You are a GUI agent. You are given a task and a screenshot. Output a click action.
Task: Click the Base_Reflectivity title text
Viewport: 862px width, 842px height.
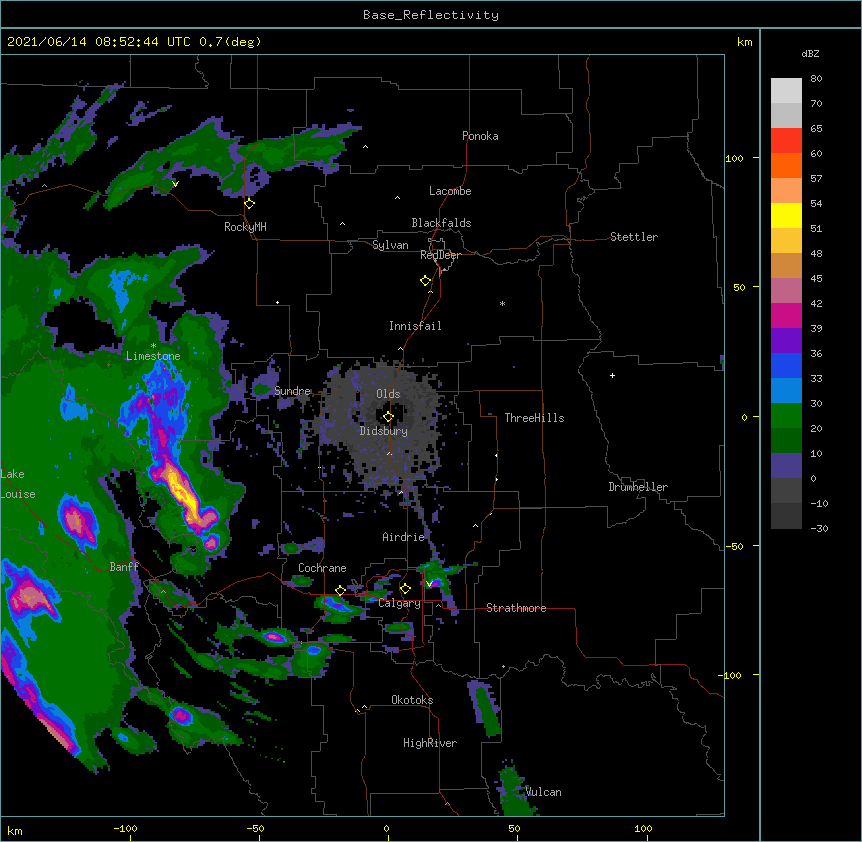[x=431, y=15]
